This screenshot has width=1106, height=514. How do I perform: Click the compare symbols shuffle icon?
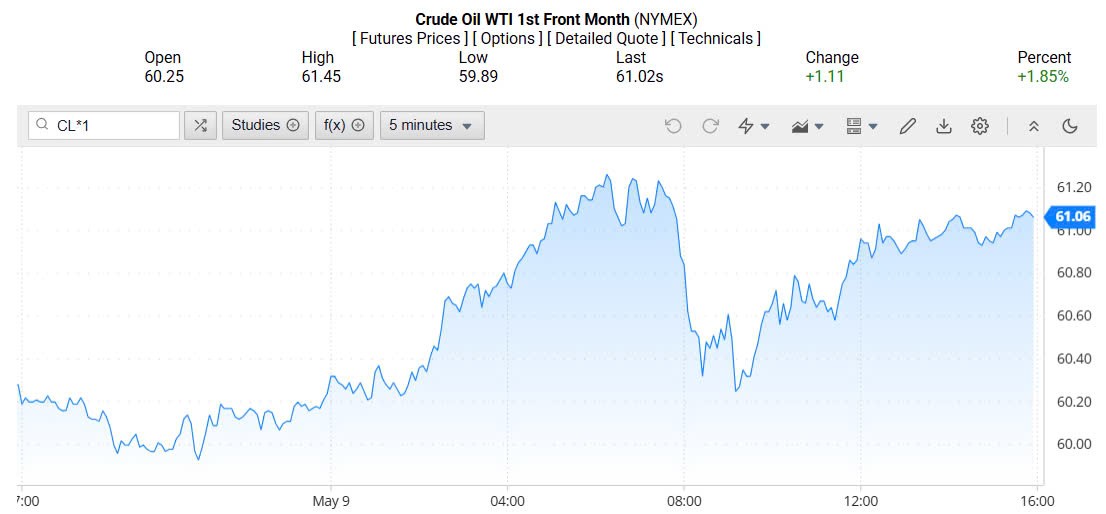201,125
